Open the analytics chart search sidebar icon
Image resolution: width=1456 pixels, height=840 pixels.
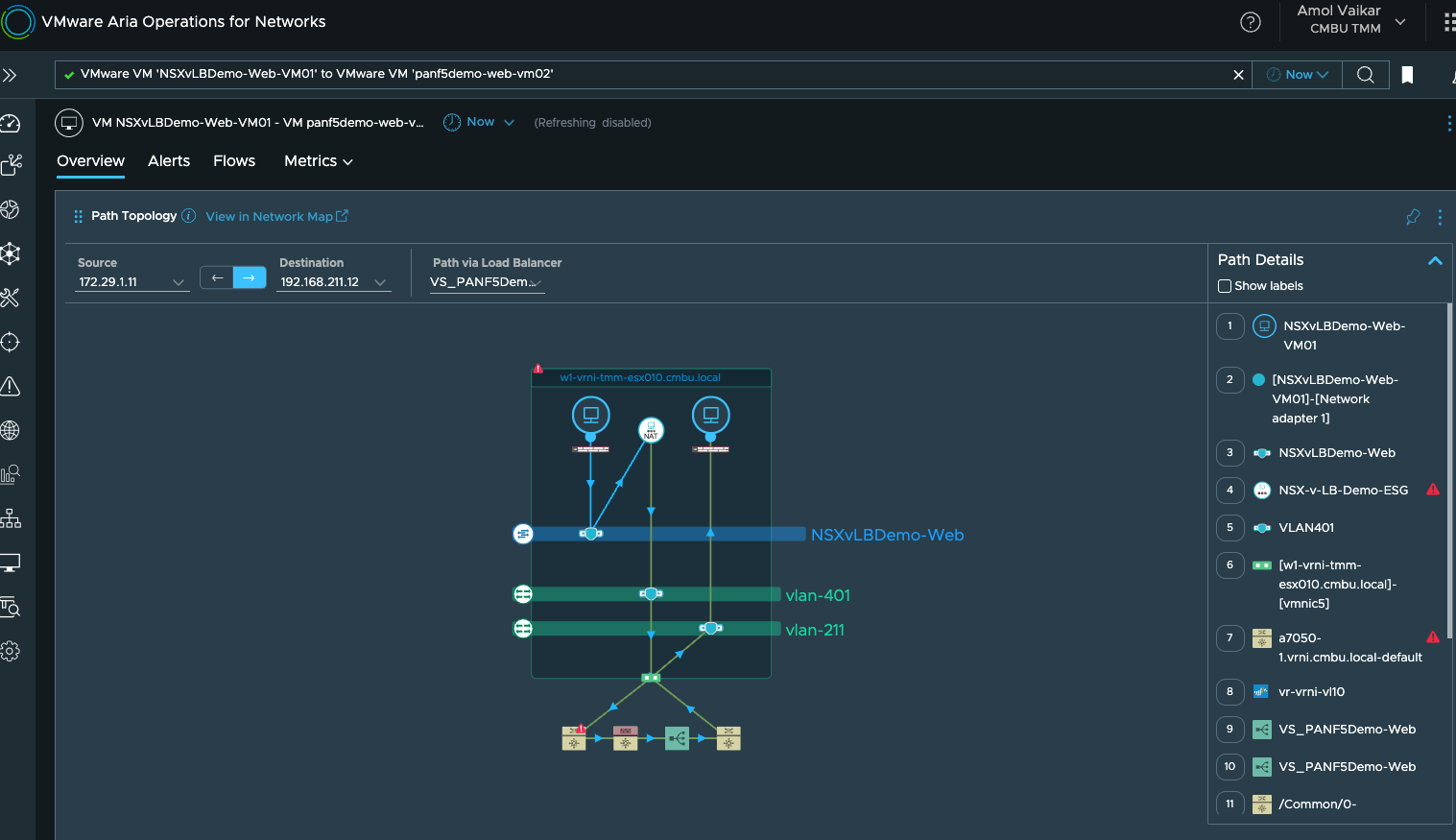[x=11, y=474]
